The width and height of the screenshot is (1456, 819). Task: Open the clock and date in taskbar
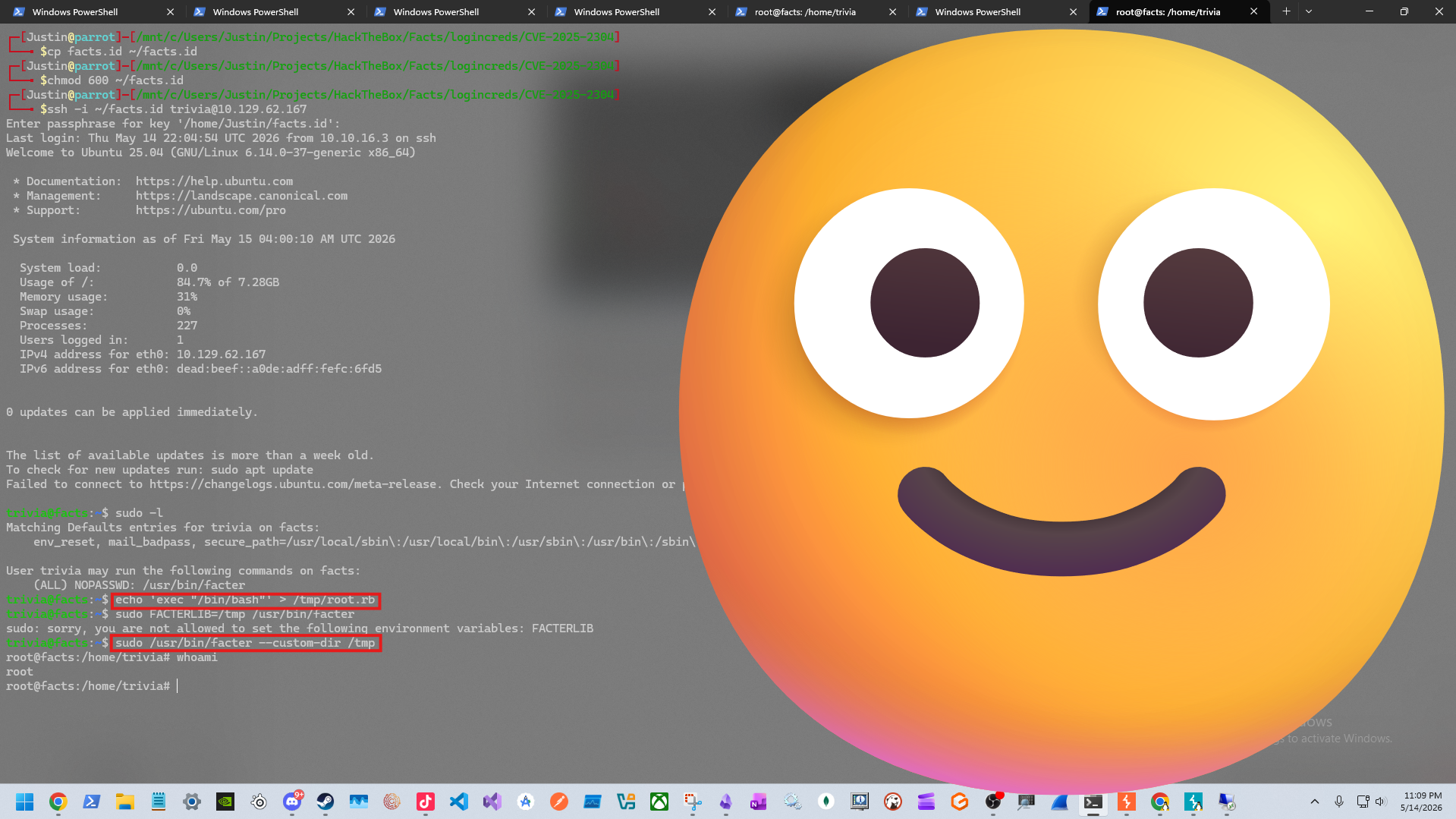point(1421,802)
